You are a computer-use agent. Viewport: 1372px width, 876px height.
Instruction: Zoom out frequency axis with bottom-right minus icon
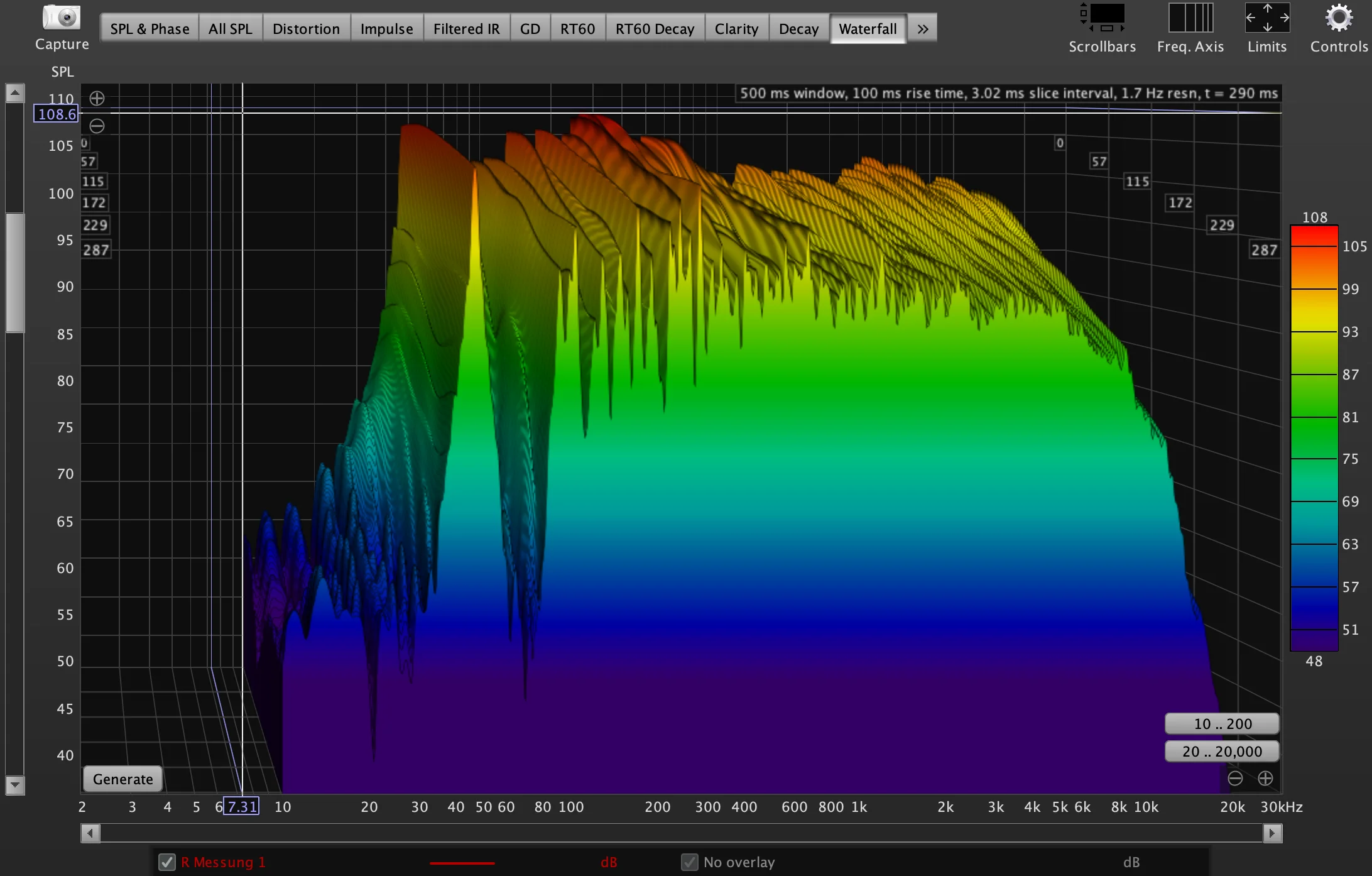(1235, 779)
